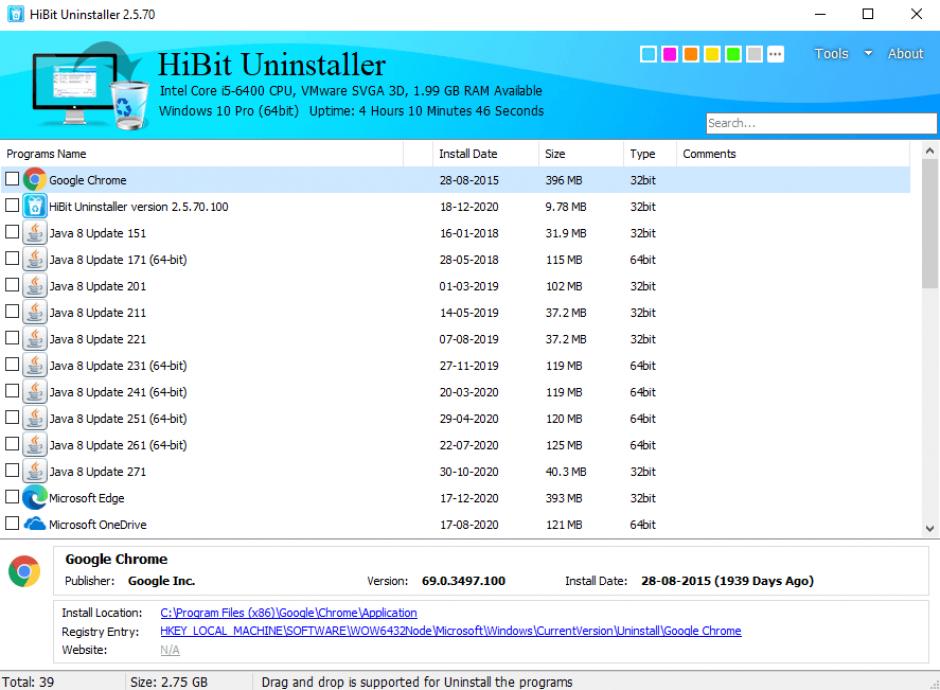Click the HiBit Uninstaller version 2.5.70.100 row icon

pos(35,206)
